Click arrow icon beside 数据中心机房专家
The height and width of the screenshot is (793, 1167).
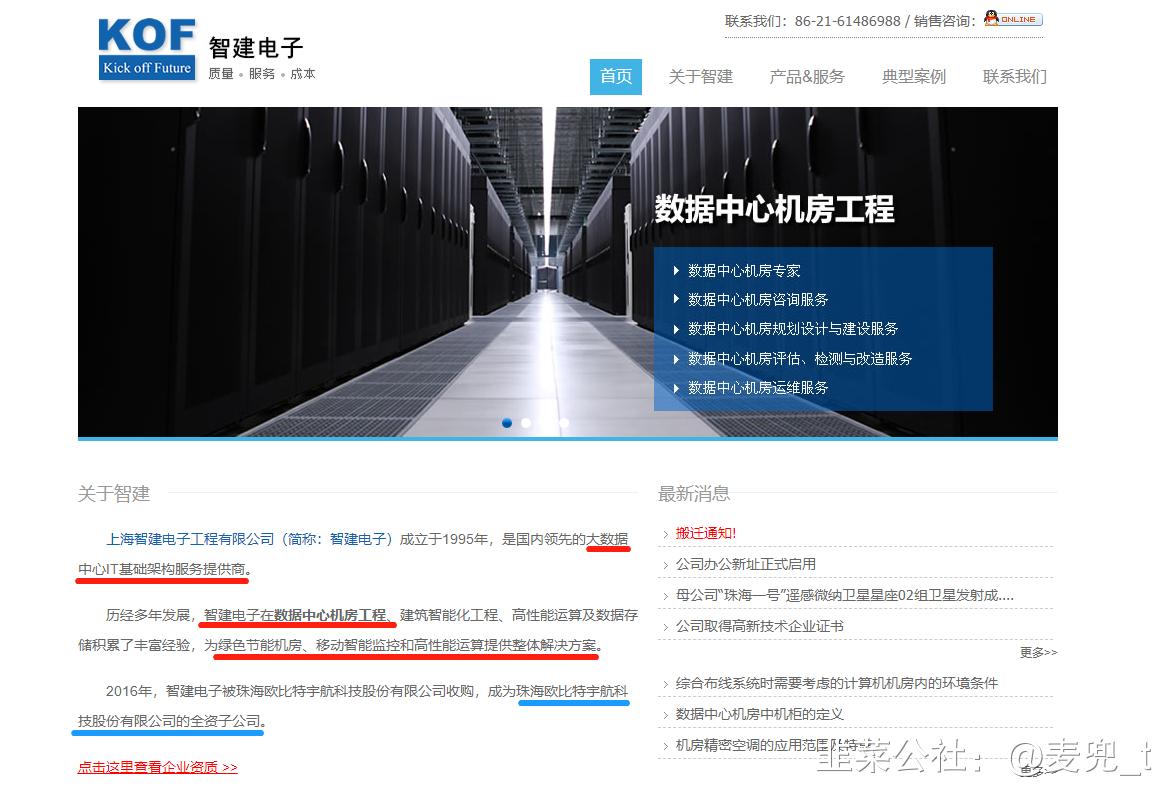click(677, 270)
